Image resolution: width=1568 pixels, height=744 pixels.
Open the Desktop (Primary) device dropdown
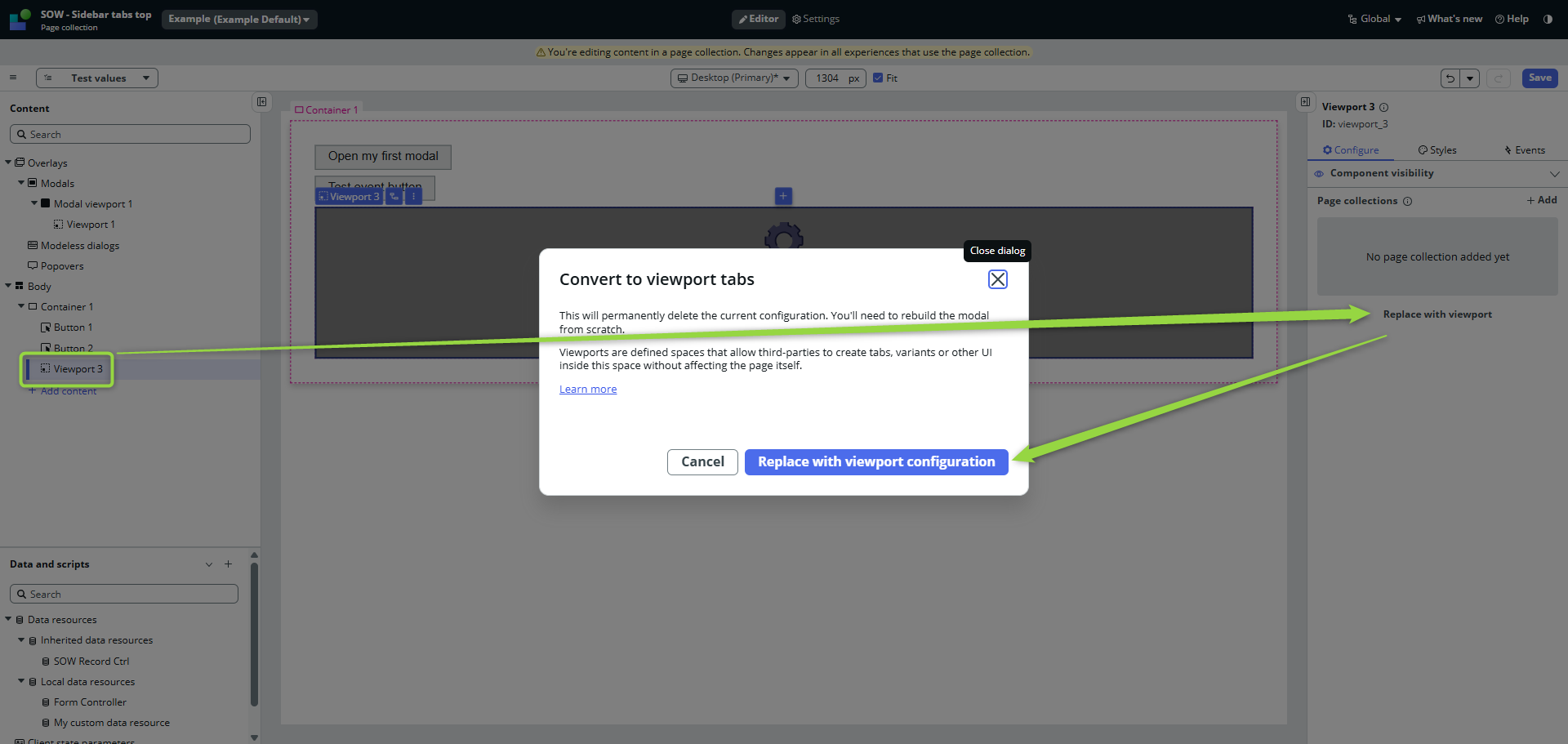(x=733, y=78)
